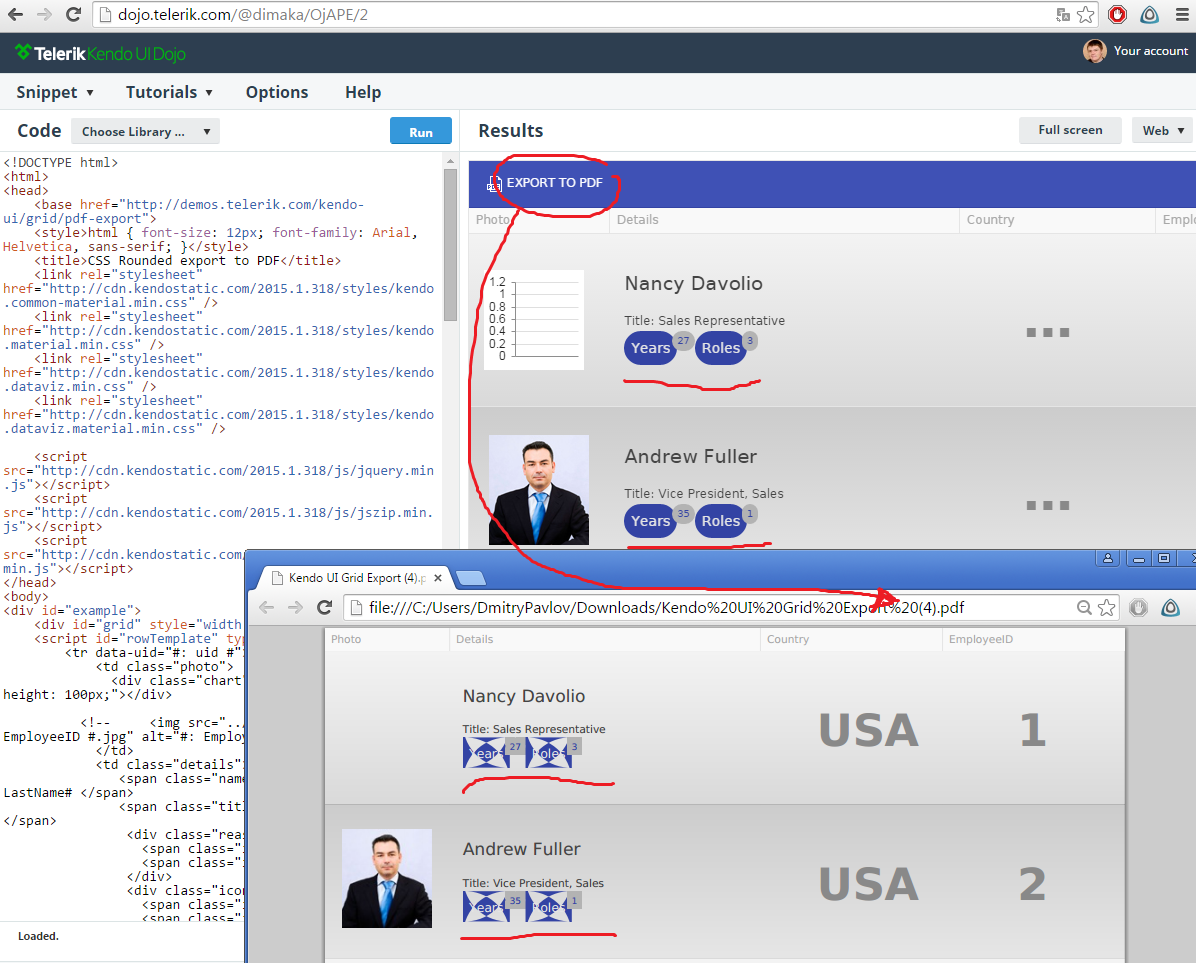Screen dimensions: 1196x964
Task: Click the Telerik Kendo UI Dojo logo
Action: (x=100, y=53)
